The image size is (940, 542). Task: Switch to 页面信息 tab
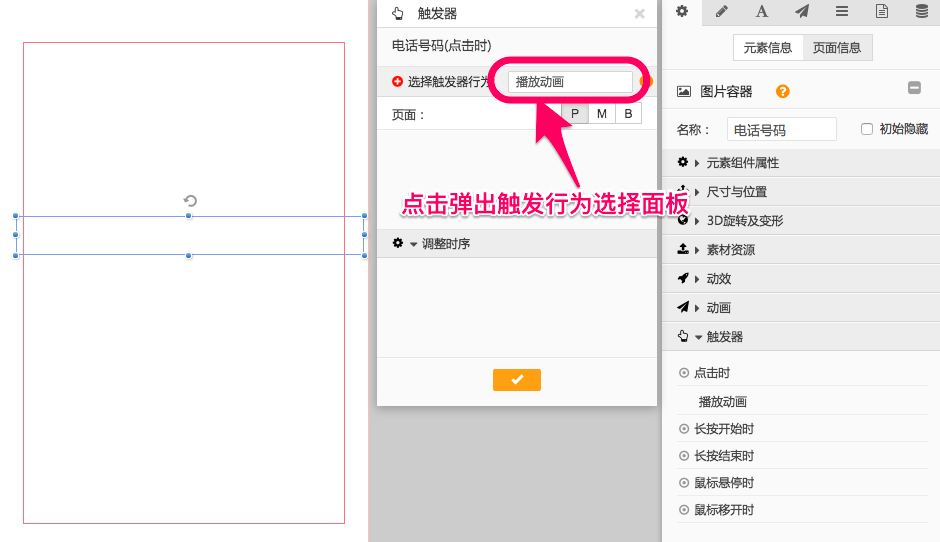[x=837, y=47]
